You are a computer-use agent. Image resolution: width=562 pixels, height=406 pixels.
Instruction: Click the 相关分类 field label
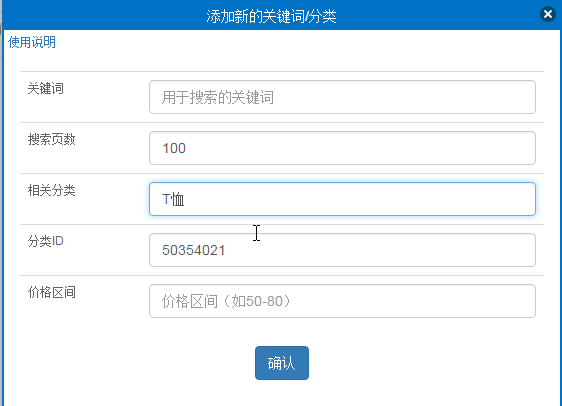[x=52, y=190]
